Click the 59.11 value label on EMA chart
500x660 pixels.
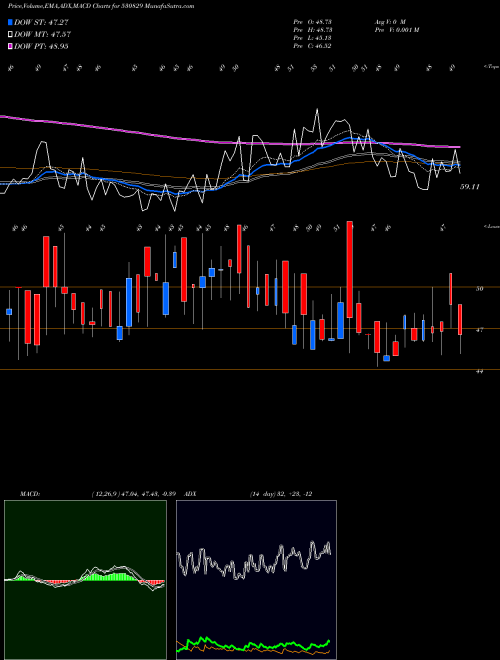(470, 186)
